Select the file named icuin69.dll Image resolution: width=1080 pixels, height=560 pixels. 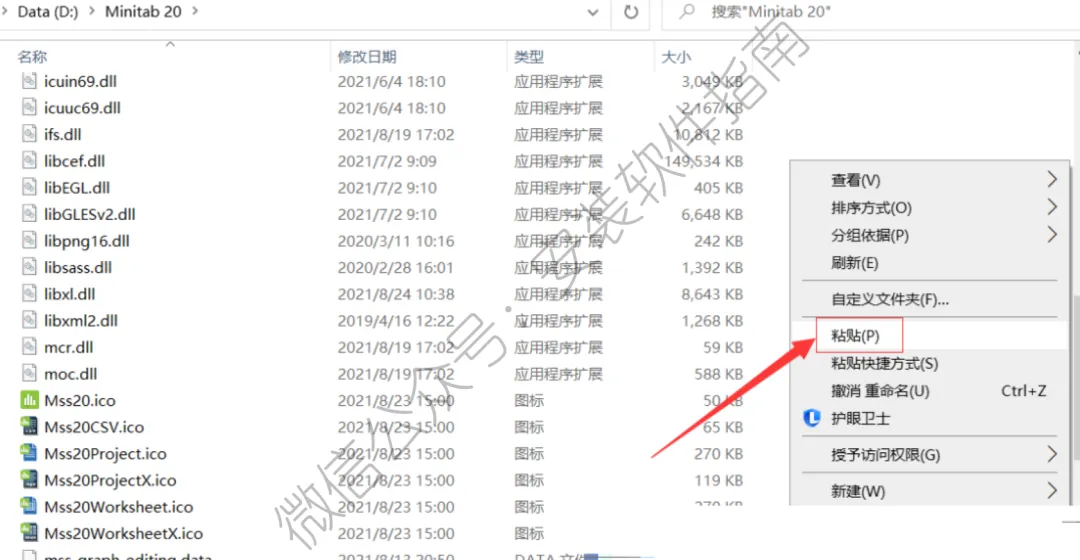[x=81, y=81]
